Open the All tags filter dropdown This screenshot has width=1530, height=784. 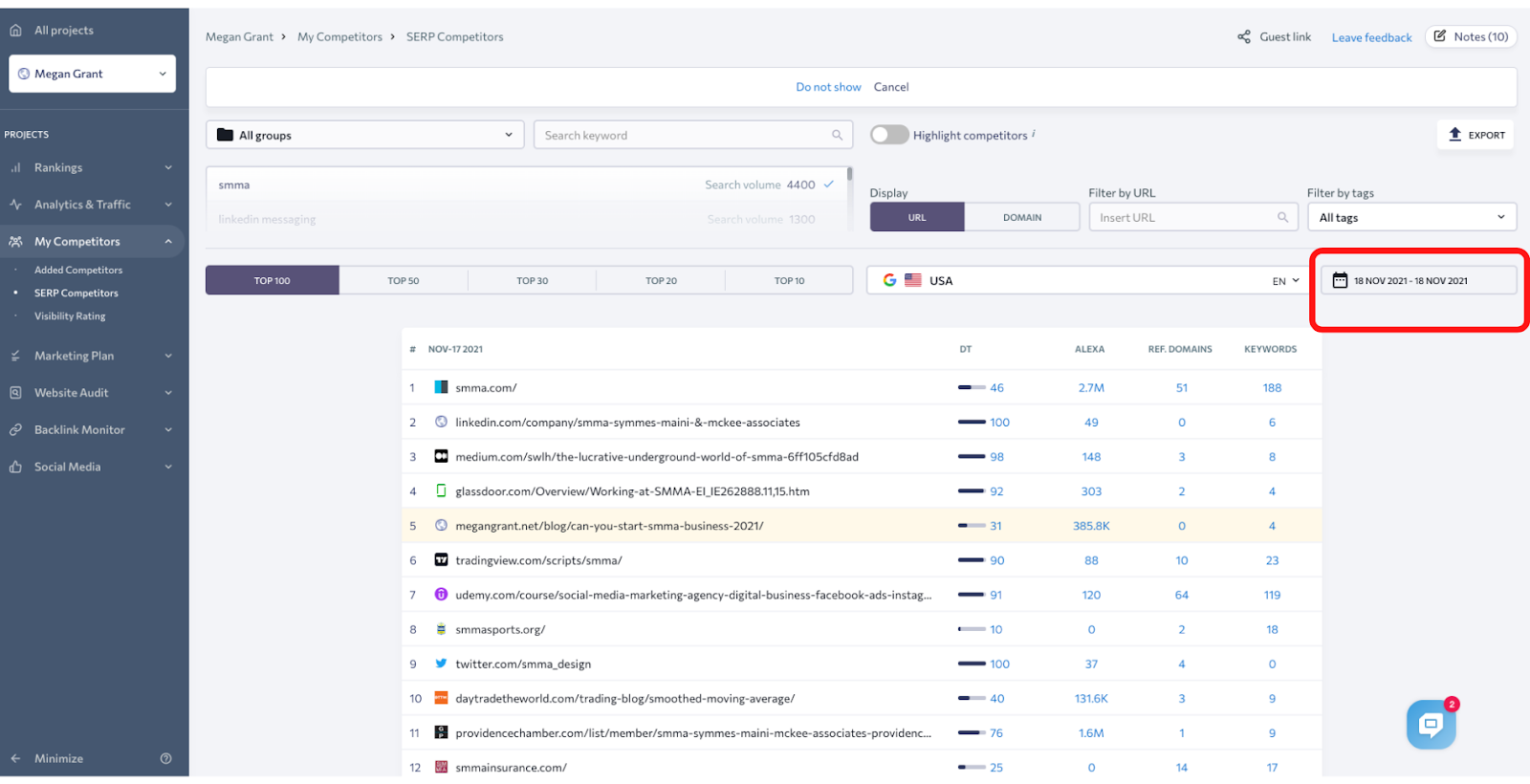pos(1411,217)
